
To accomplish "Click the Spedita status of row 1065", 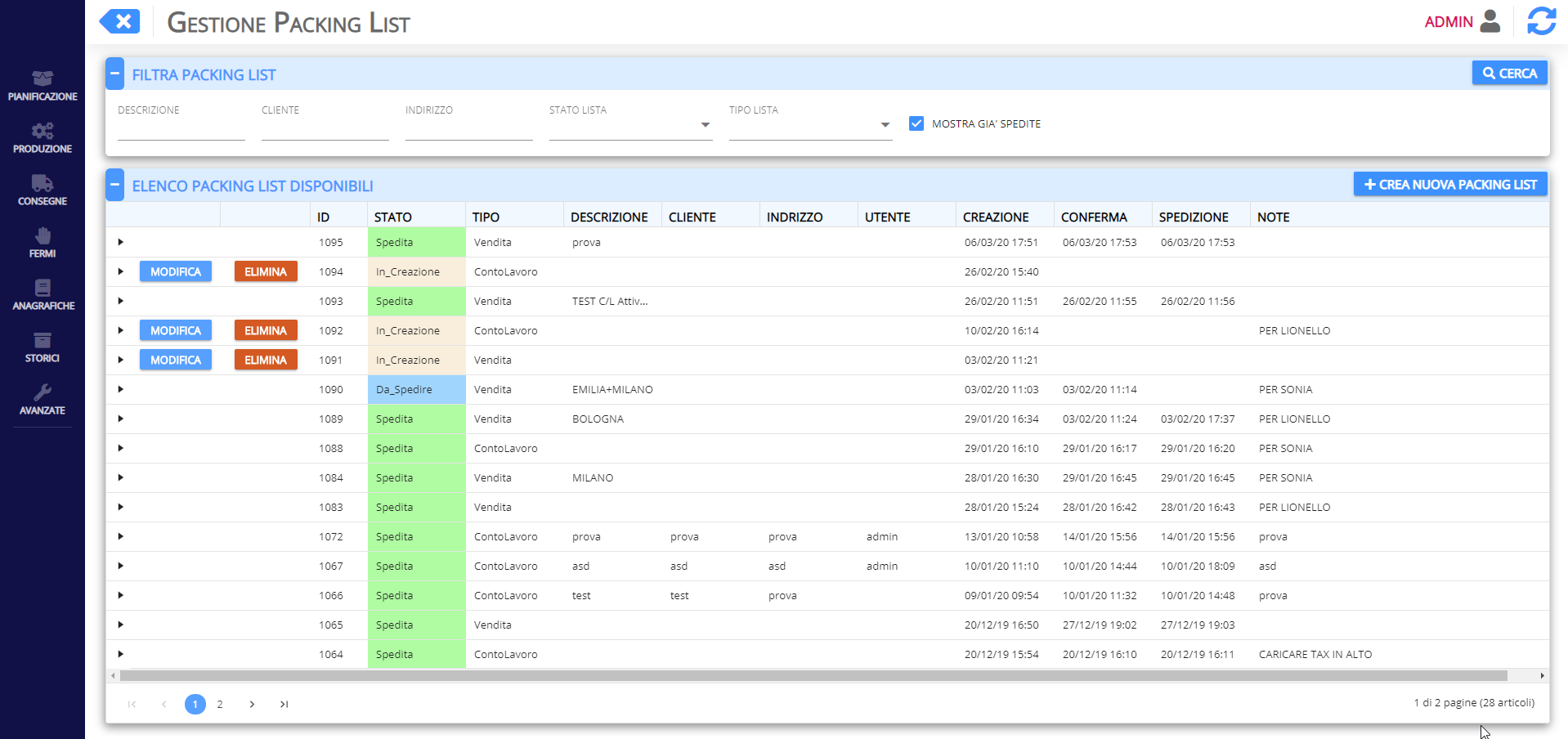I will point(417,625).
